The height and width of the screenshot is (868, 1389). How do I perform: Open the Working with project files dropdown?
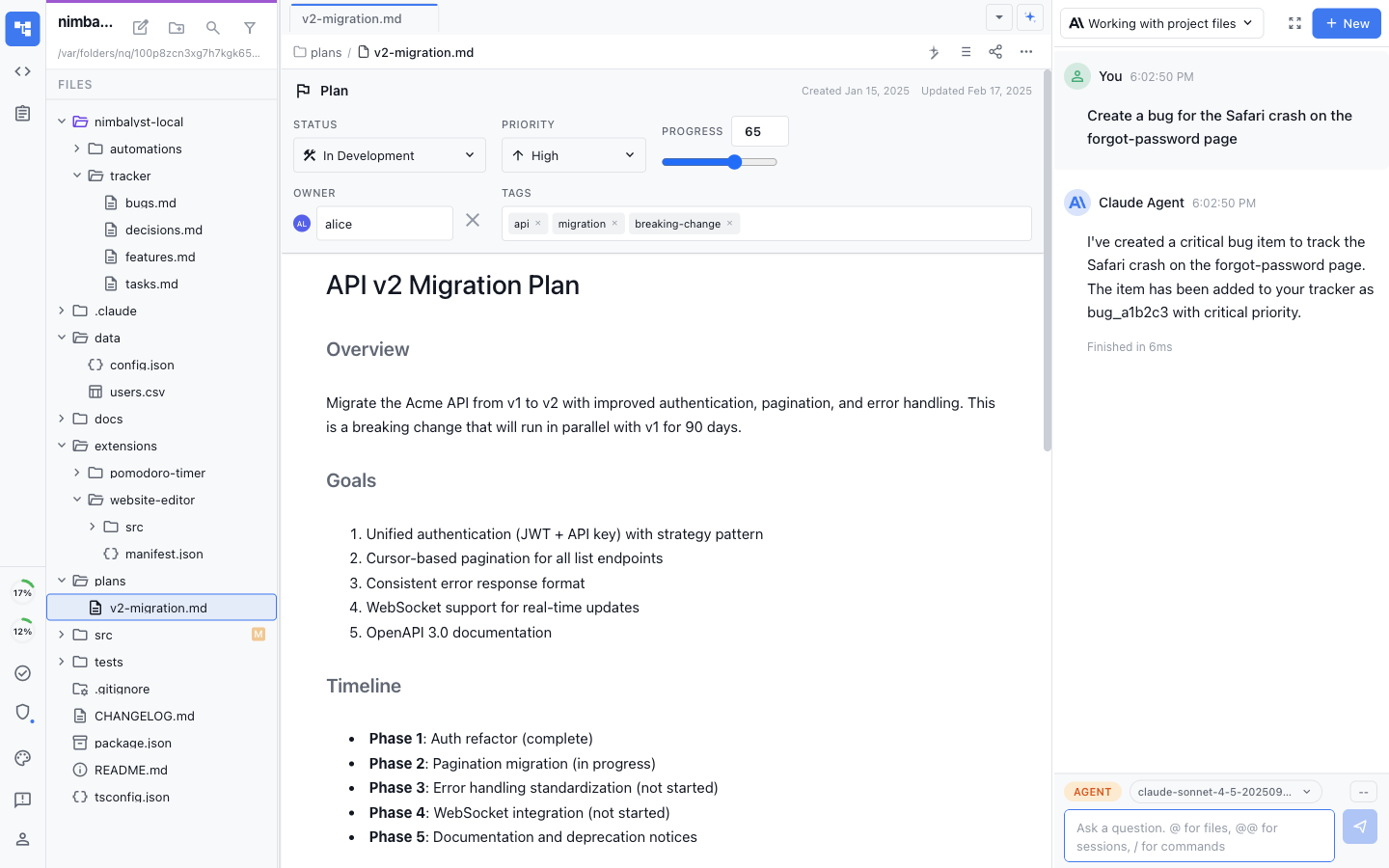coord(1161,23)
